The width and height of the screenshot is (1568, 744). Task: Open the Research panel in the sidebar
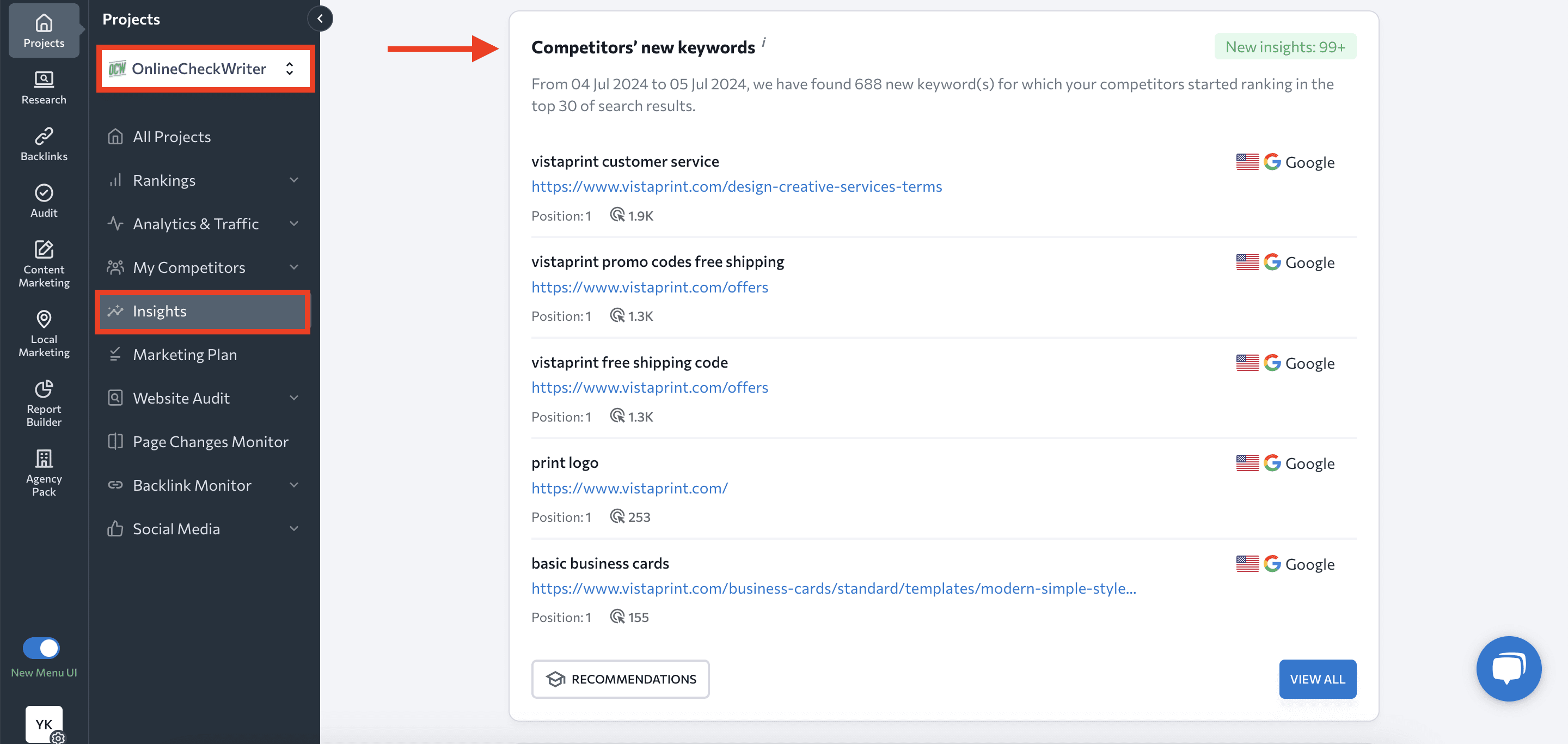tap(43, 87)
